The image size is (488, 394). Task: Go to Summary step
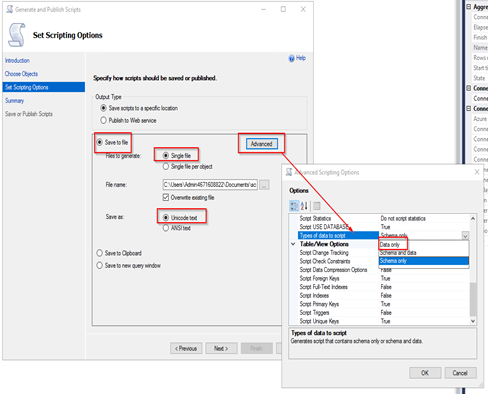coord(14,100)
